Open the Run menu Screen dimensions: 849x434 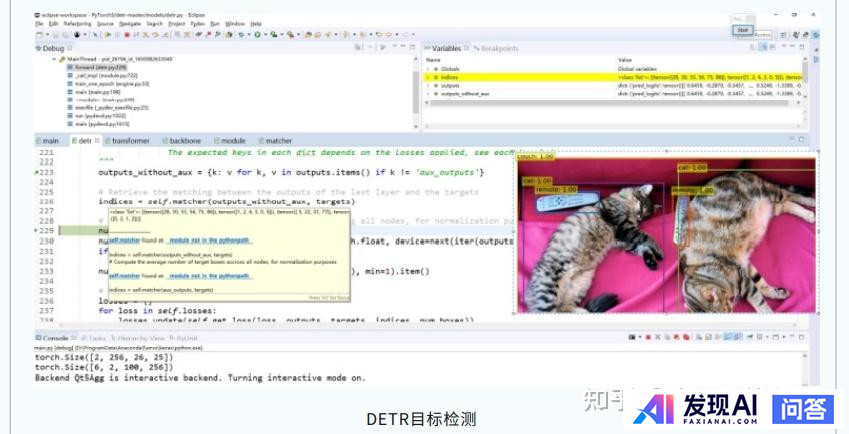coord(214,24)
